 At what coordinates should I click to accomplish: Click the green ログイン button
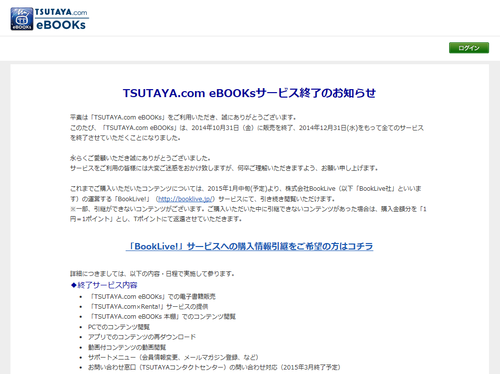[469, 48]
